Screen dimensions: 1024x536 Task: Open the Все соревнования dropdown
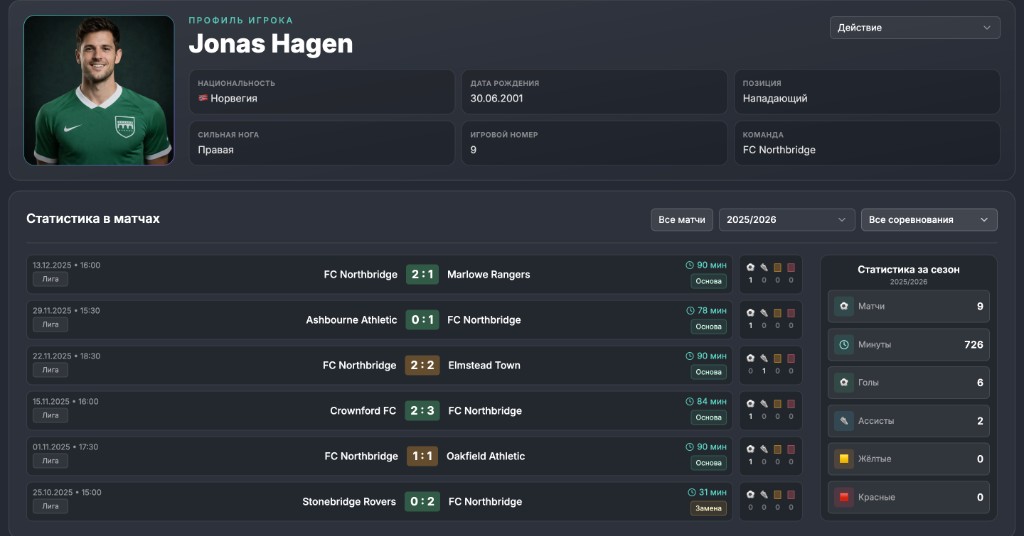tap(929, 219)
